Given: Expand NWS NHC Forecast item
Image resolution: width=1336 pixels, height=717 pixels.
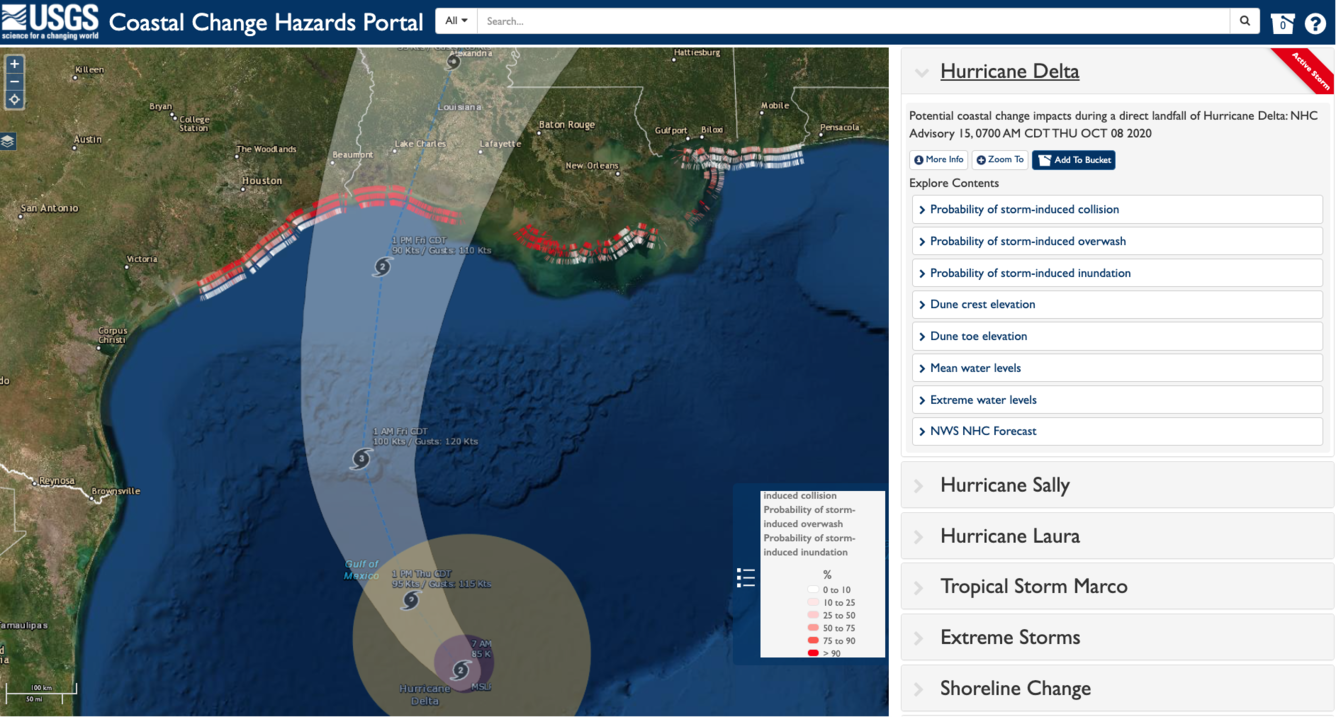Looking at the screenshot, I should [1117, 431].
